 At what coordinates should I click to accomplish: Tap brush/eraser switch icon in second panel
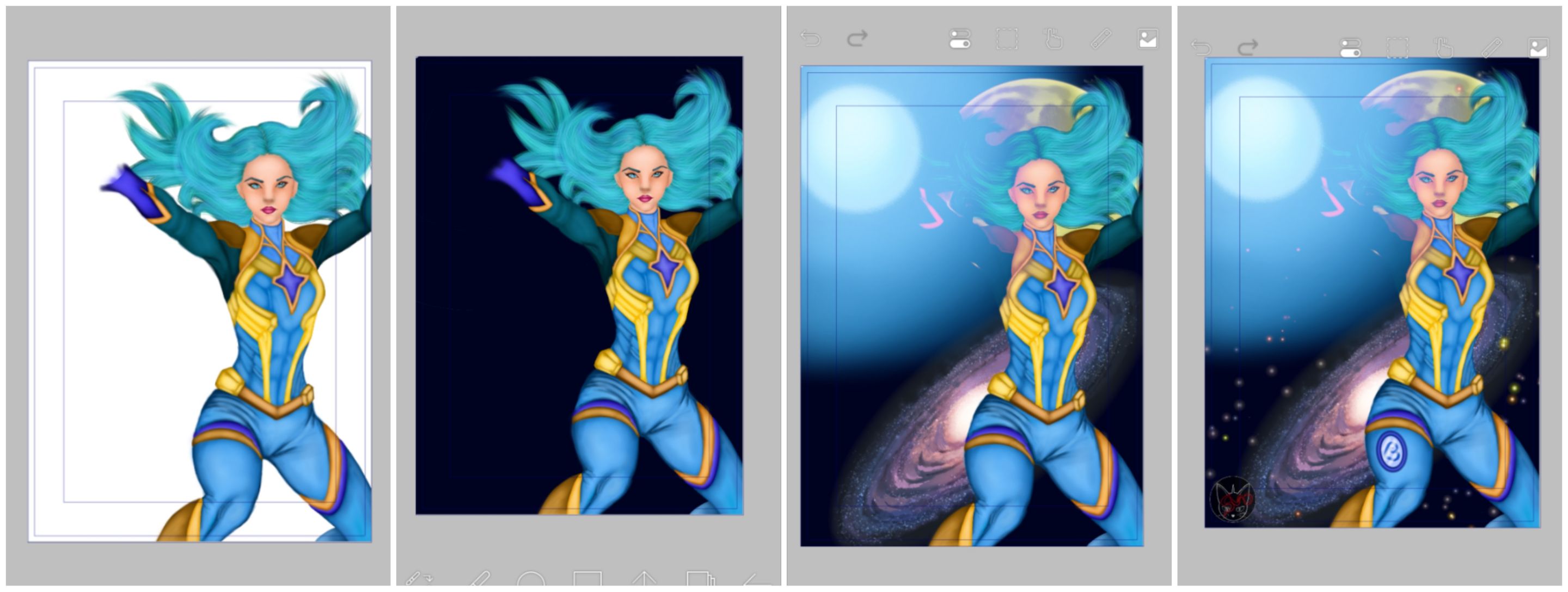point(419,578)
